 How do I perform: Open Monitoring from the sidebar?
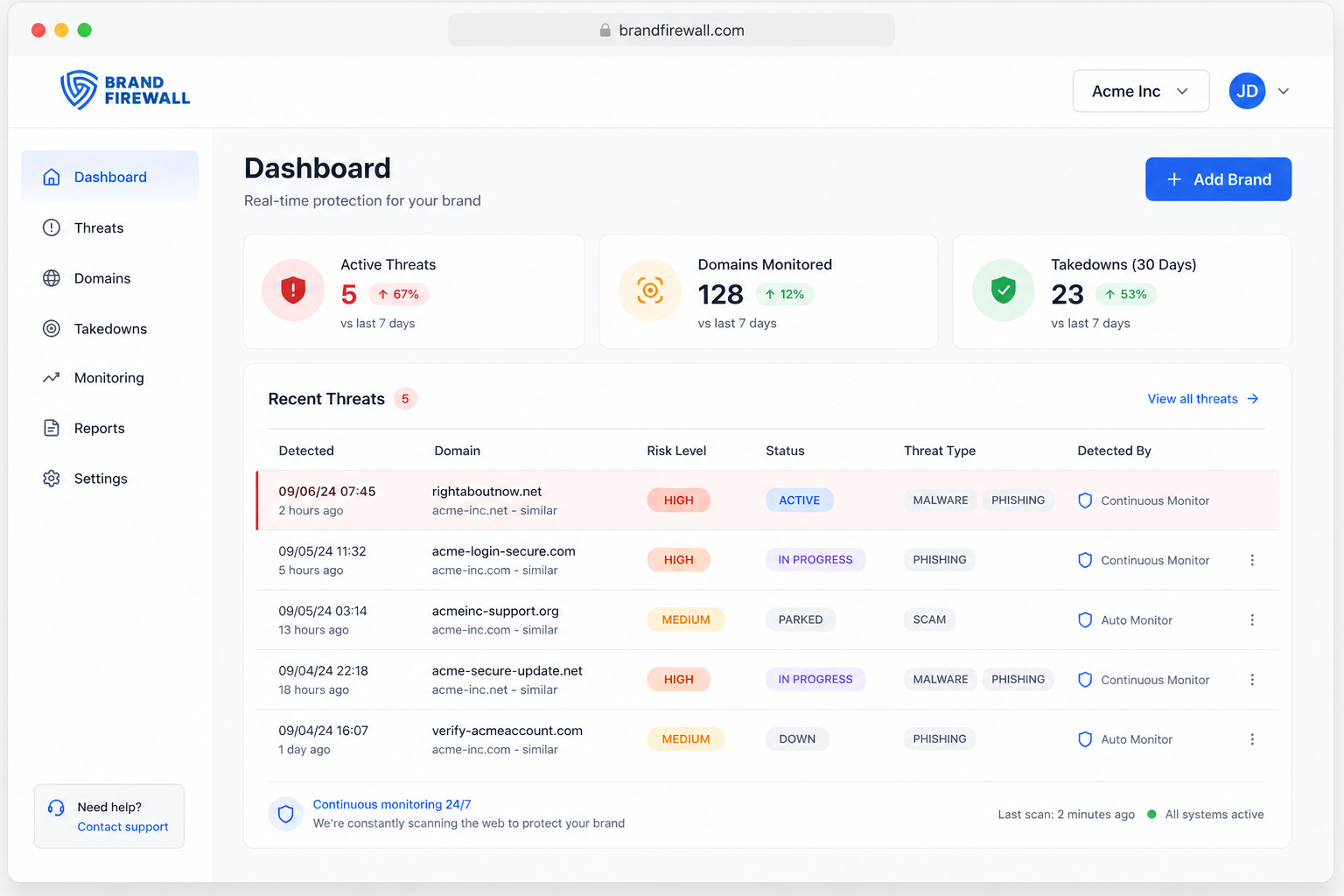(x=109, y=378)
